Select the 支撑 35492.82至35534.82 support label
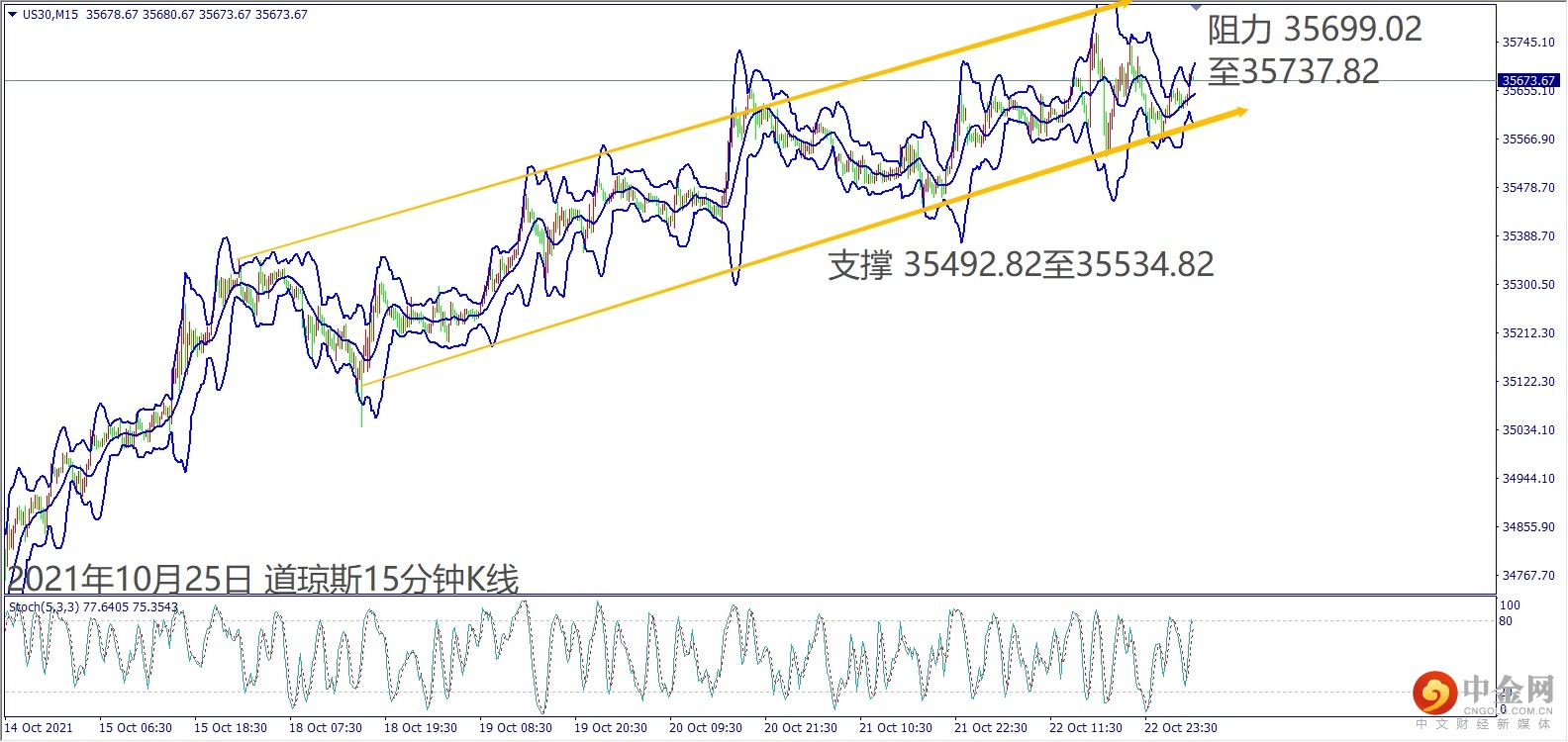 coord(1021,264)
